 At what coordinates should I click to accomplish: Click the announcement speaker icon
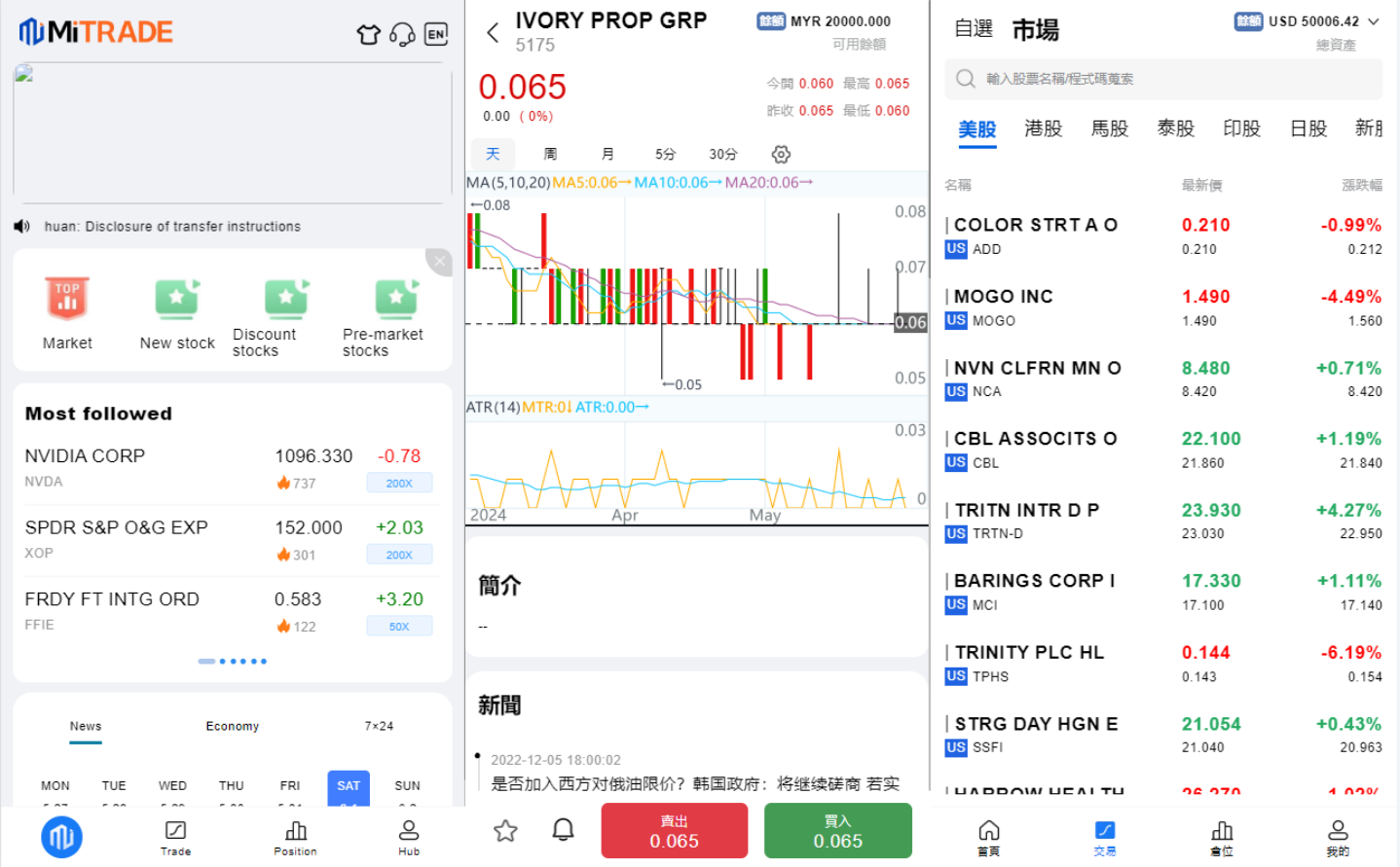[21, 227]
